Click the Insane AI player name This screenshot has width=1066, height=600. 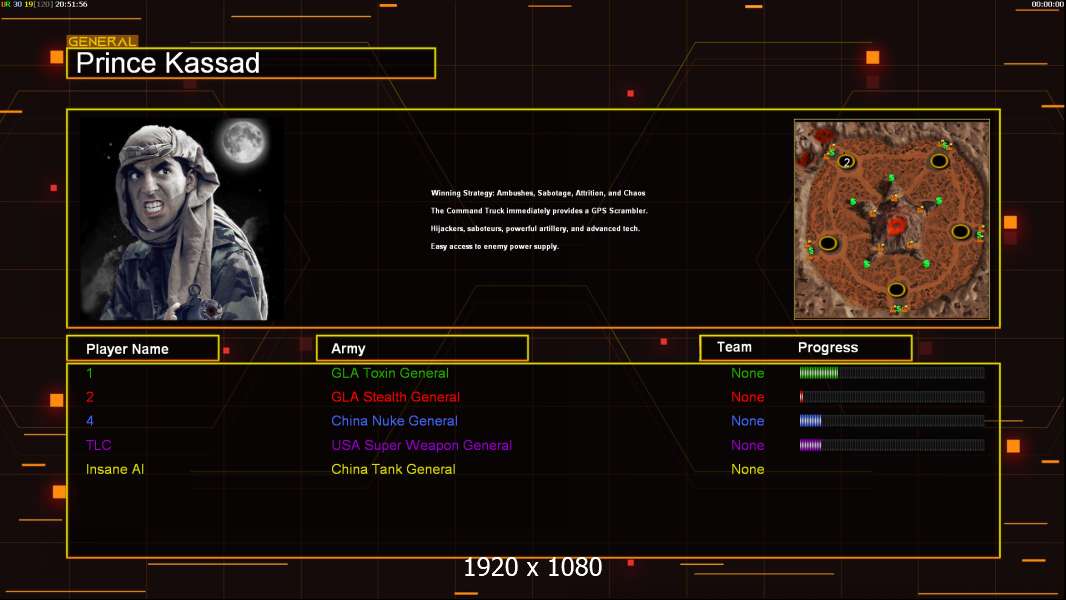pos(116,469)
